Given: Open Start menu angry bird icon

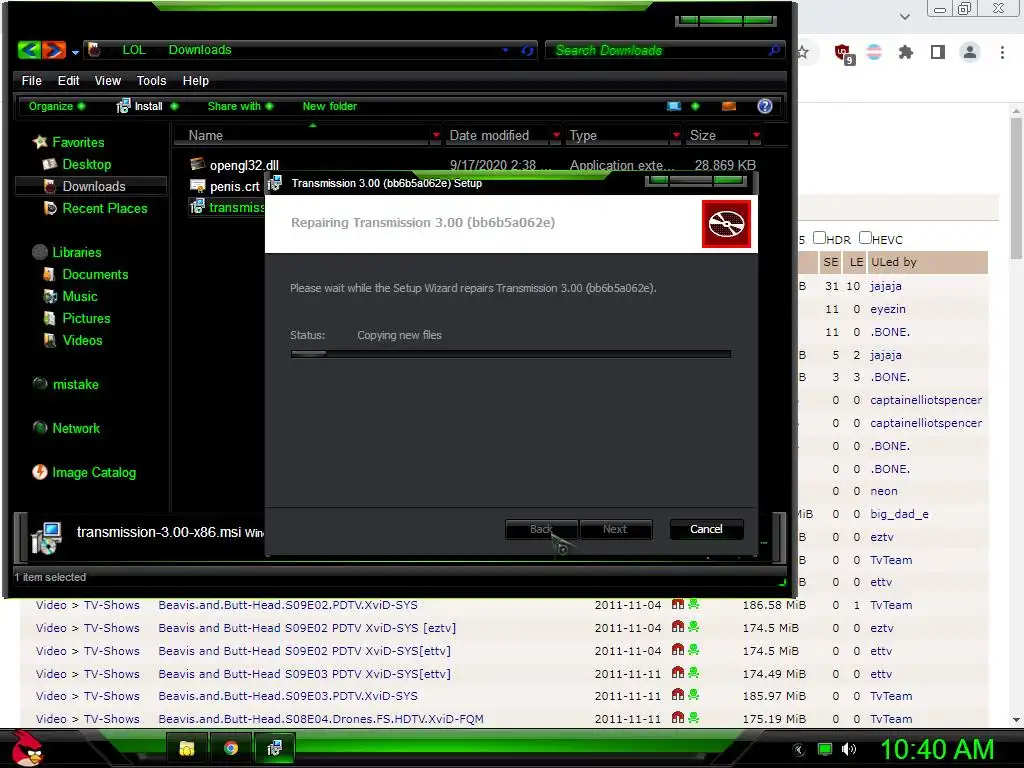Looking at the screenshot, I should (27, 748).
